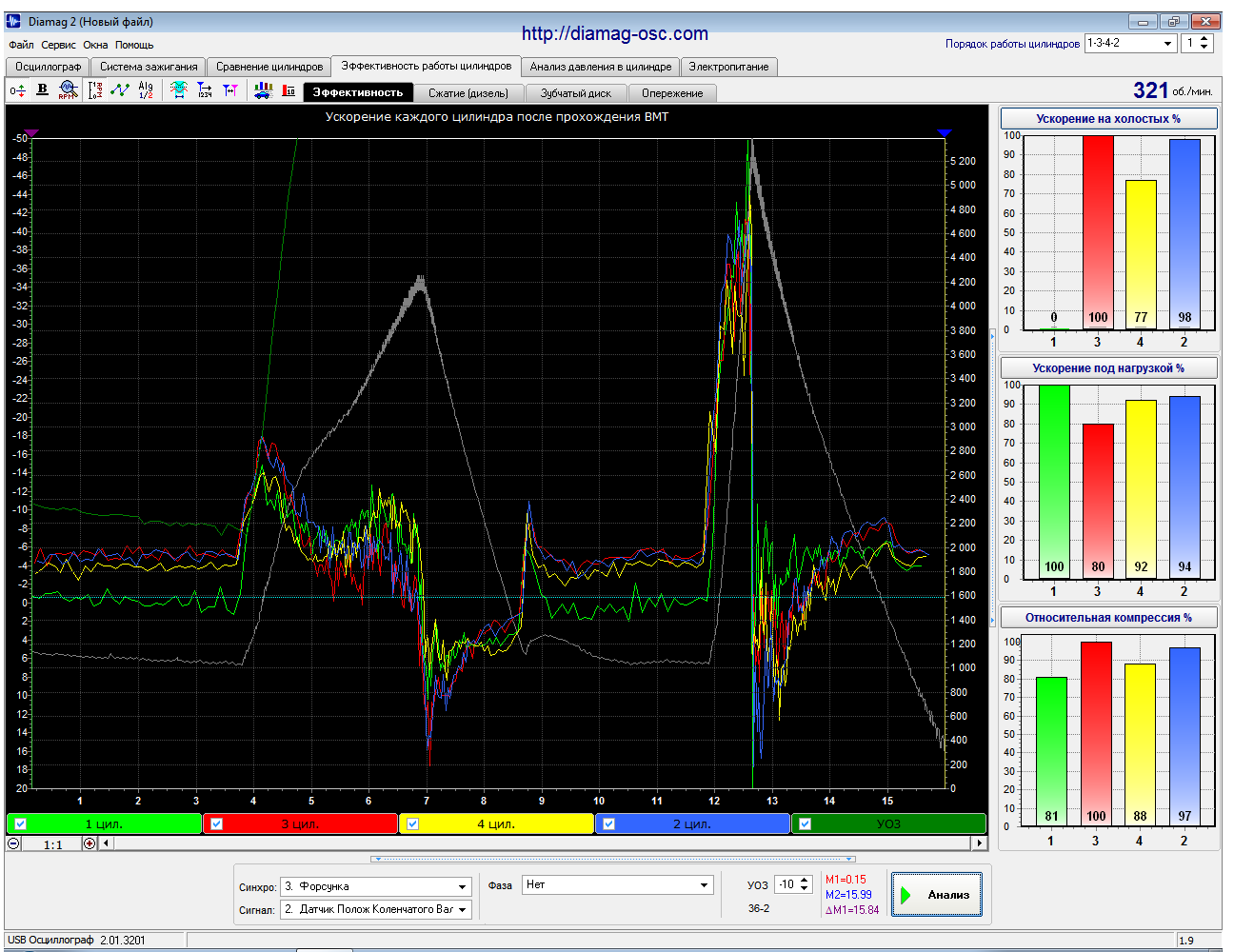The height and width of the screenshot is (952, 1234).
Task: Click the 4 цил. yellow color label
Action: 496,824
